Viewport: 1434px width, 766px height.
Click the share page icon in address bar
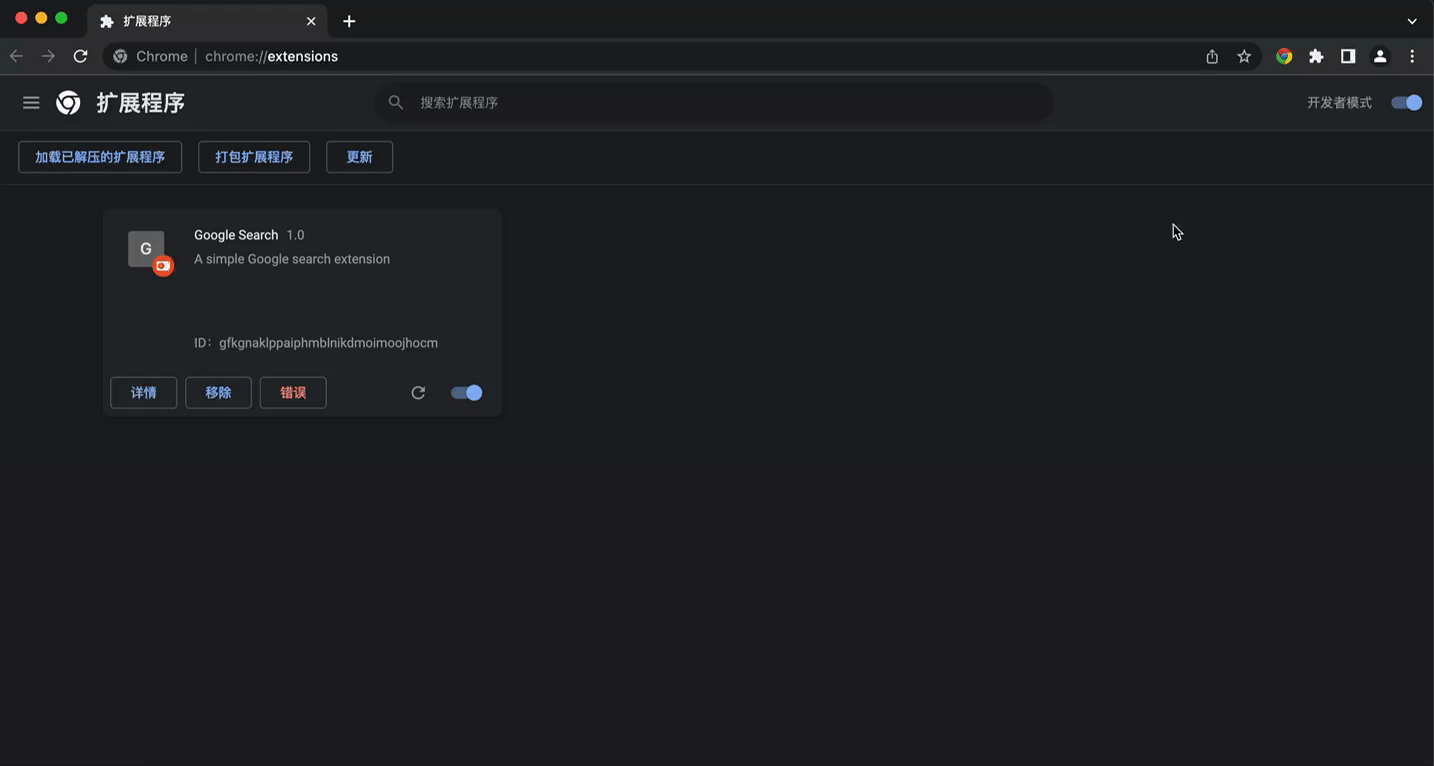(x=1212, y=57)
